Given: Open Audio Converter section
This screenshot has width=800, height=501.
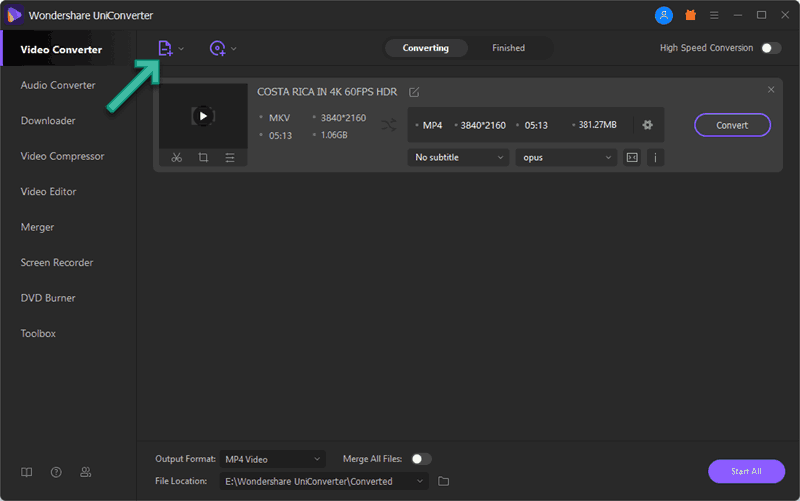Looking at the screenshot, I should click(x=58, y=85).
